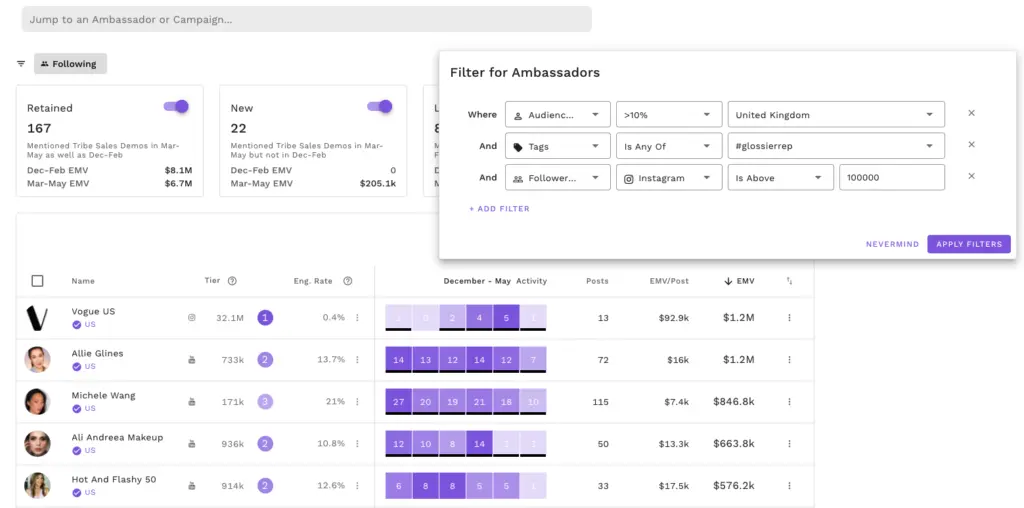Viewport: 1024px width, 508px height.
Task: Click the filter list icon beside Following
Action: [x=21, y=64]
